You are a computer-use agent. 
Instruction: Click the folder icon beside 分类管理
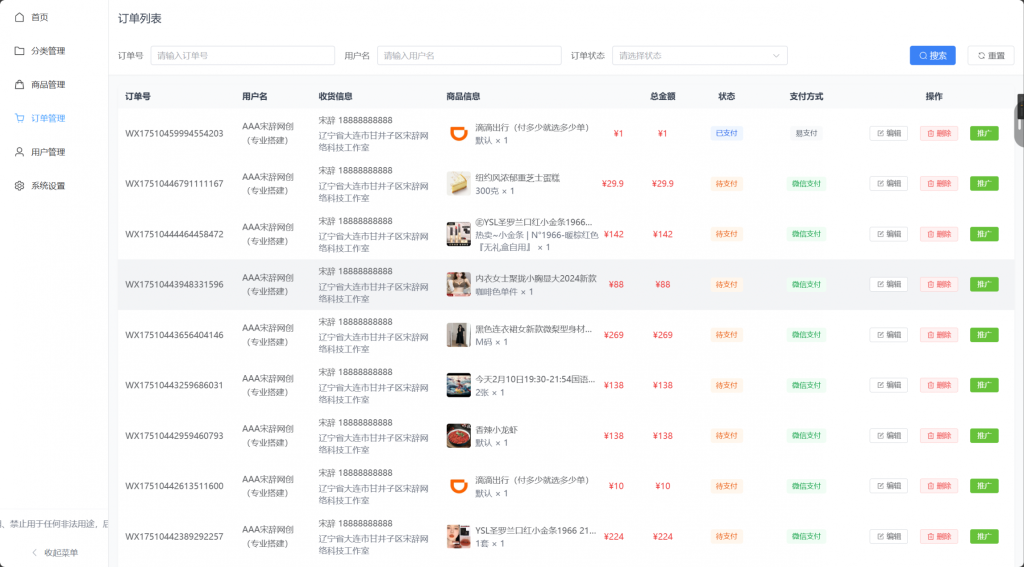pos(20,51)
